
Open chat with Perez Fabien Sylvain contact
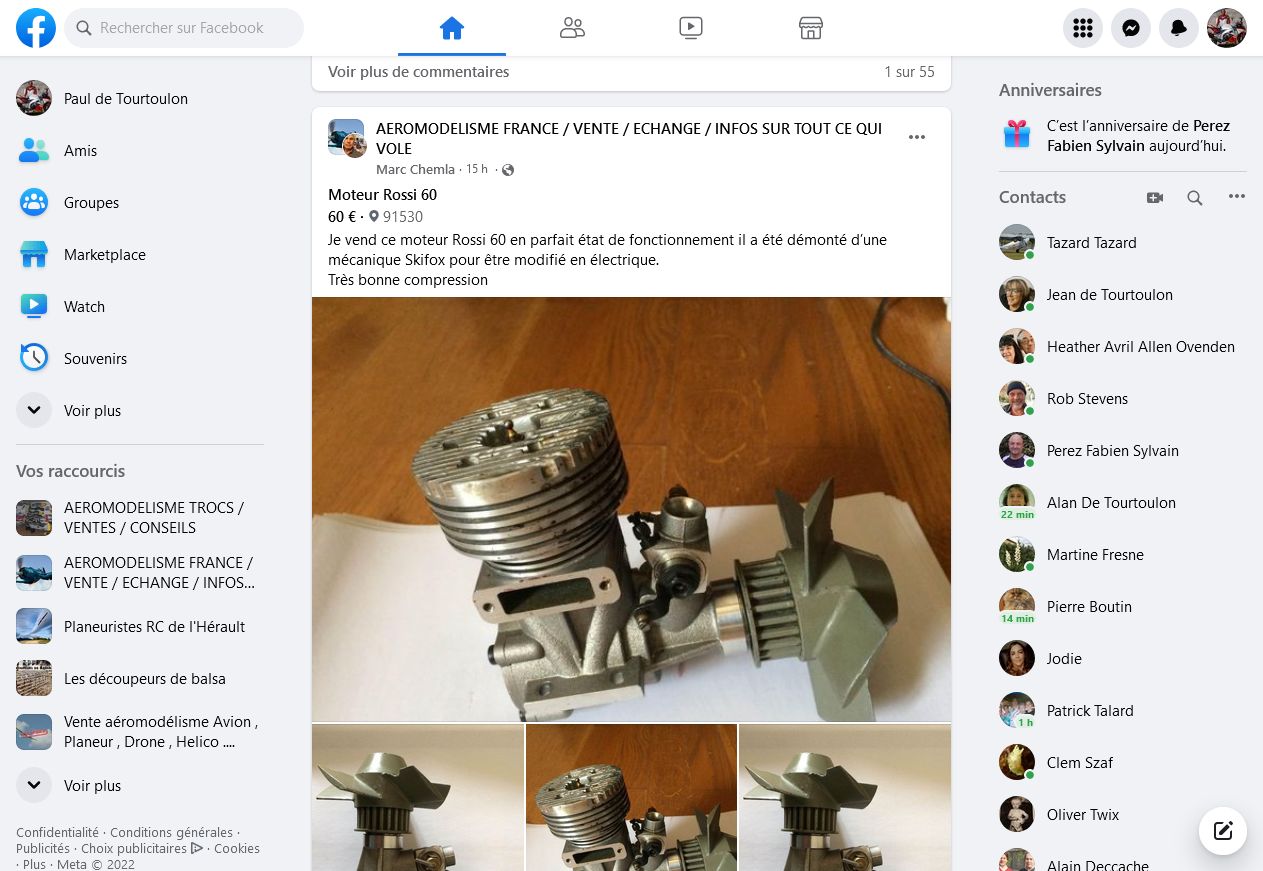(1123, 450)
